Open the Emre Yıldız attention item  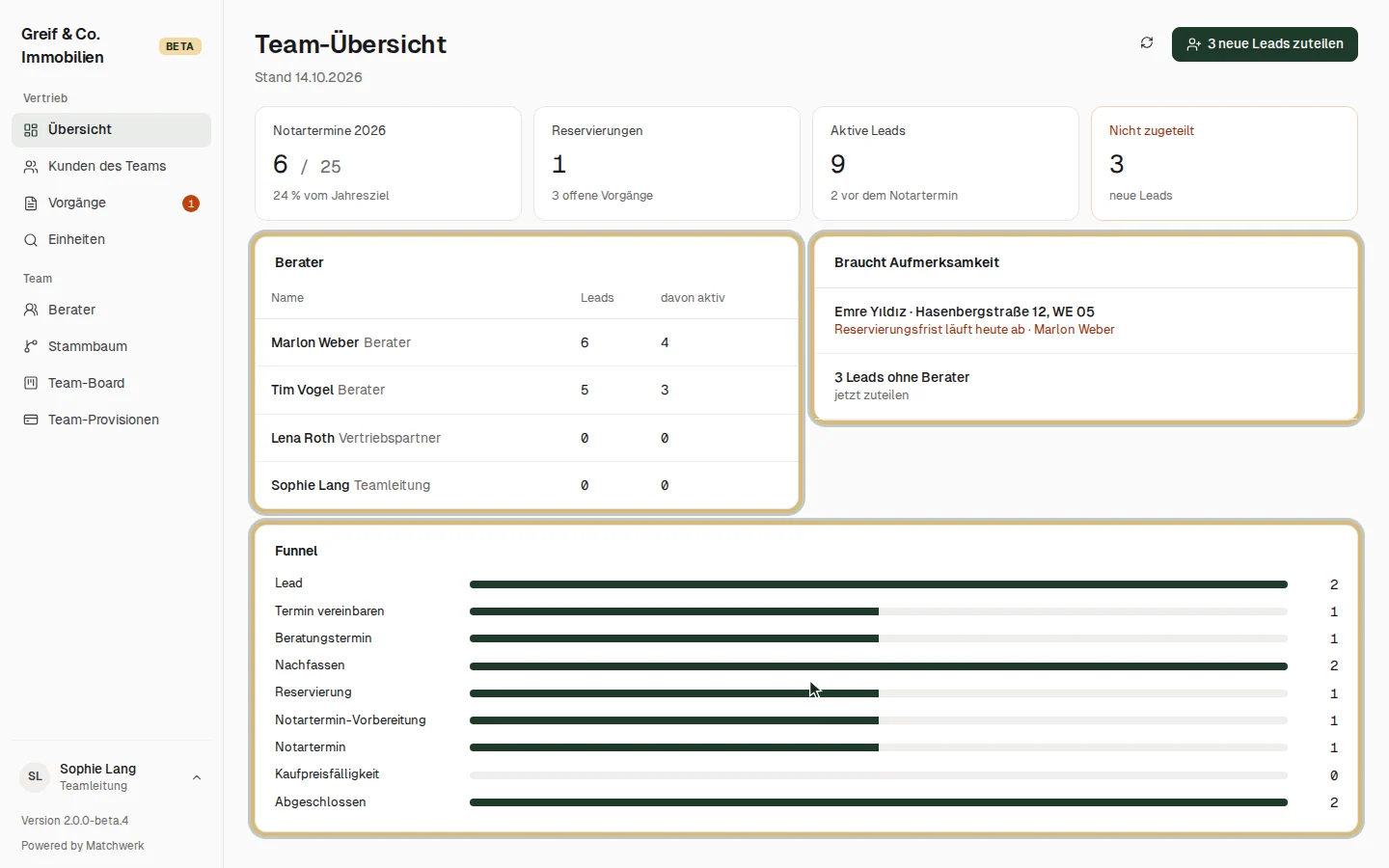click(x=1086, y=320)
